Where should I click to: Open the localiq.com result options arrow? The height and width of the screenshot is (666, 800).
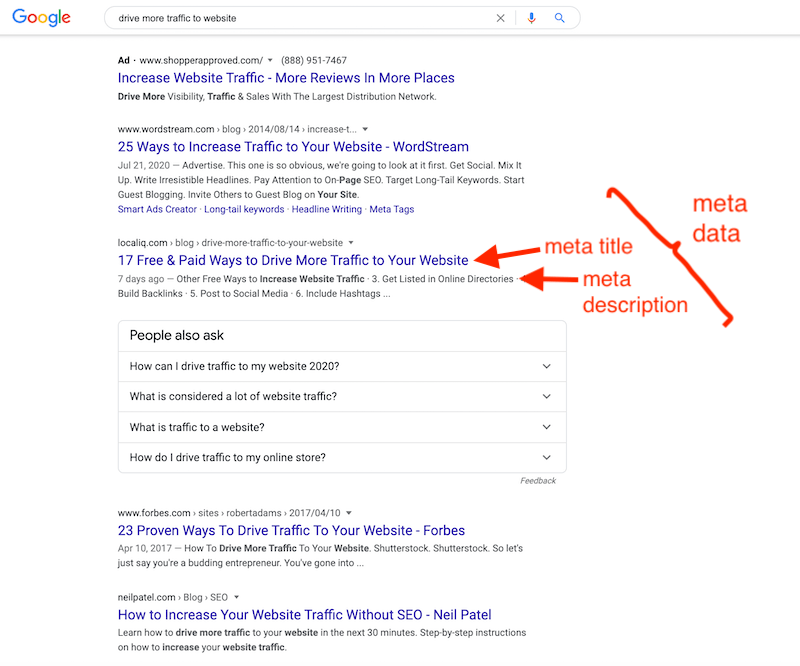(x=350, y=243)
